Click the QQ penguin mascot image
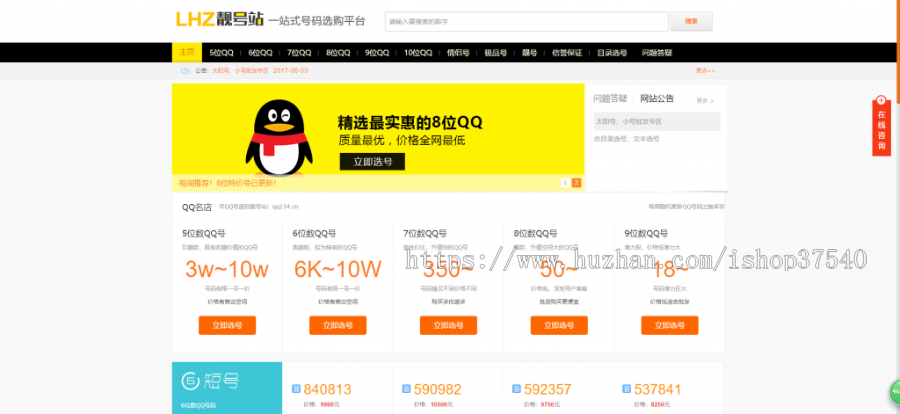The height and width of the screenshot is (414, 900). [x=275, y=137]
